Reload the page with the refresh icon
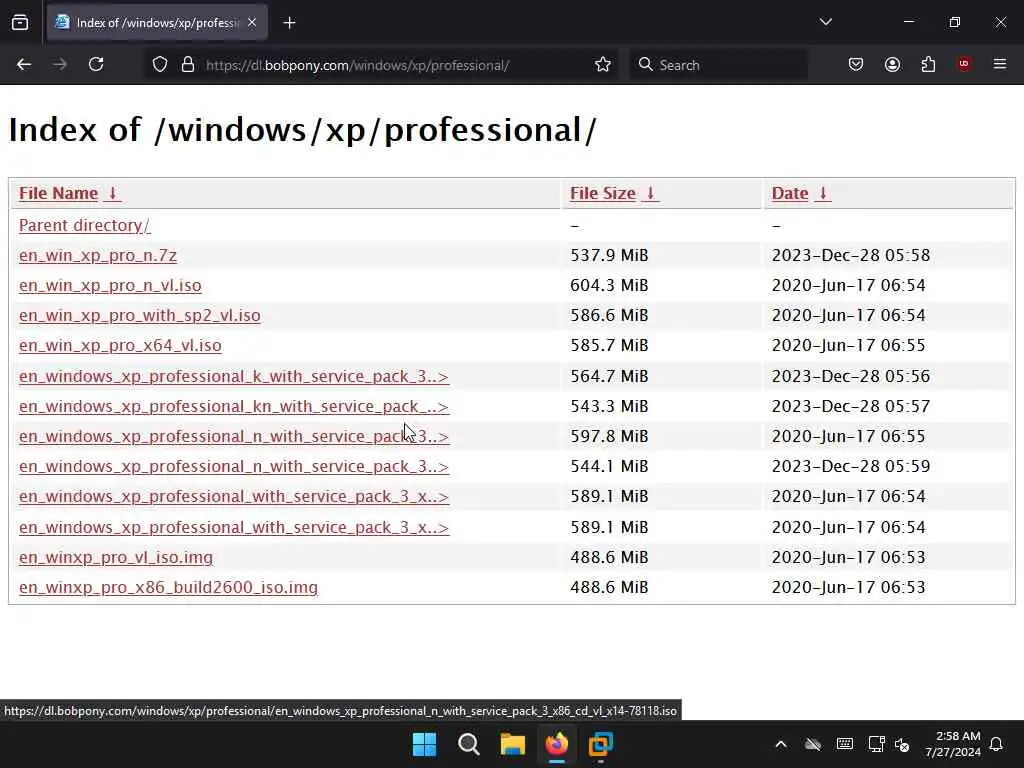Viewport: 1024px width, 768px height. pos(96,64)
